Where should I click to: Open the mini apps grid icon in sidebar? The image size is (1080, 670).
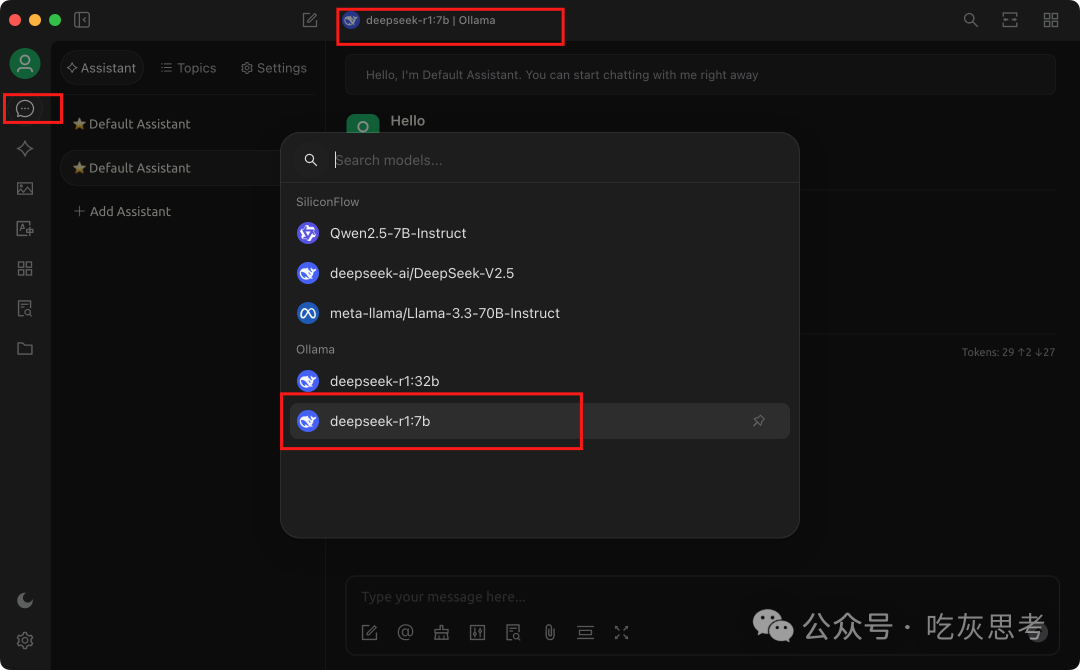click(25, 269)
